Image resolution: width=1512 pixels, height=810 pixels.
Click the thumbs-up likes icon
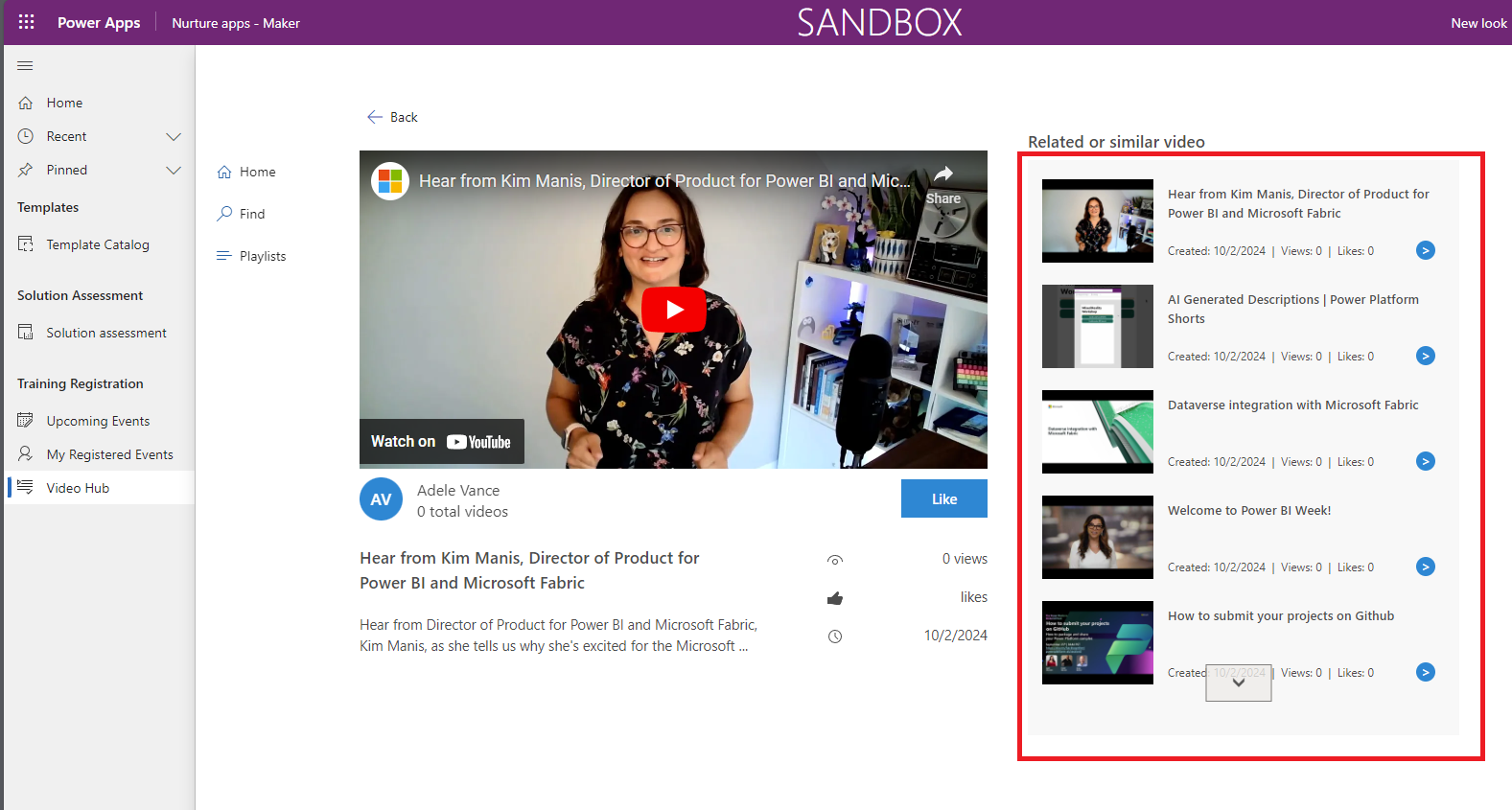coord(835,598)
